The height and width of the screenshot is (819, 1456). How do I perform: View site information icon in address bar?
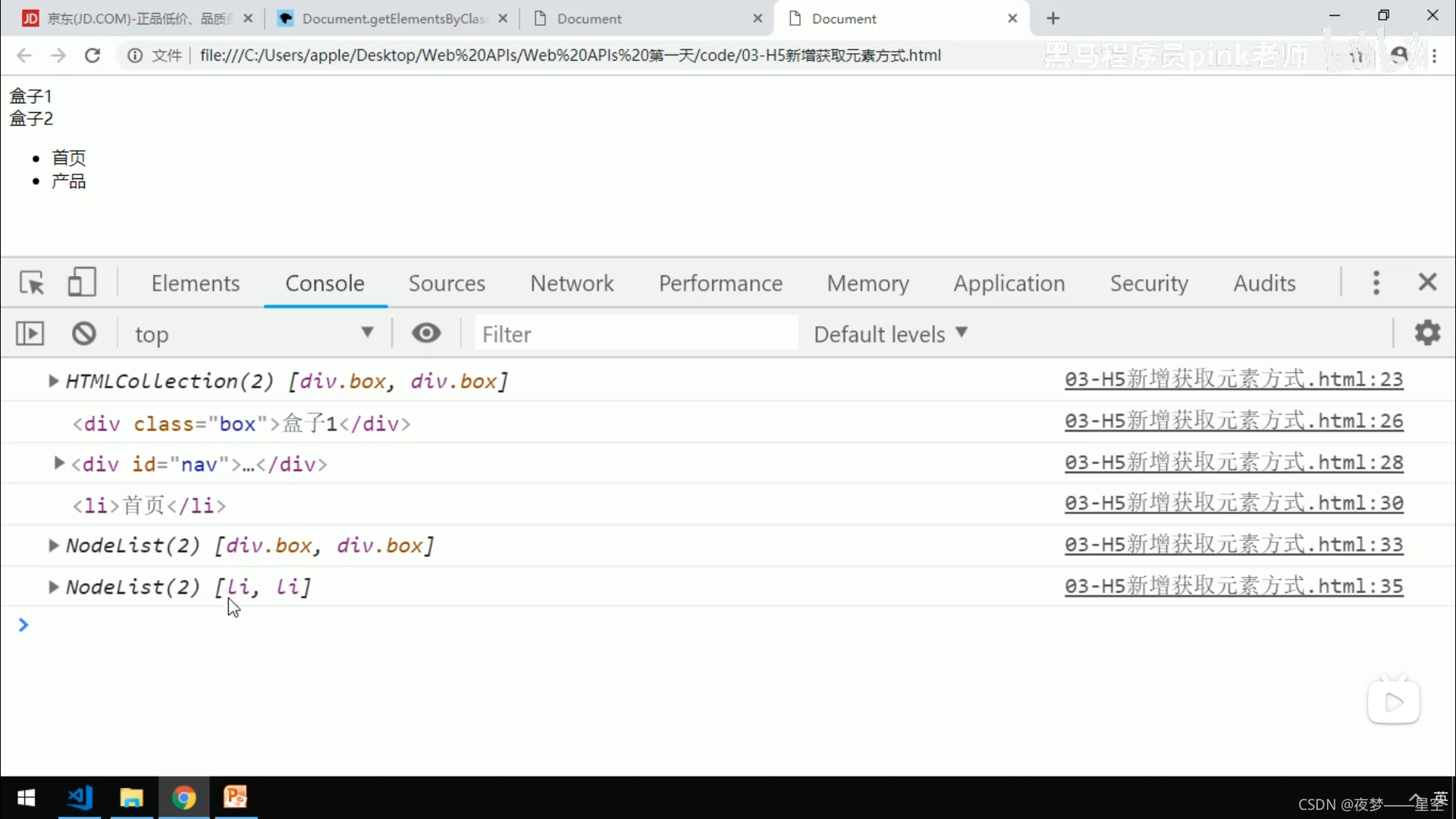point(134,55)
